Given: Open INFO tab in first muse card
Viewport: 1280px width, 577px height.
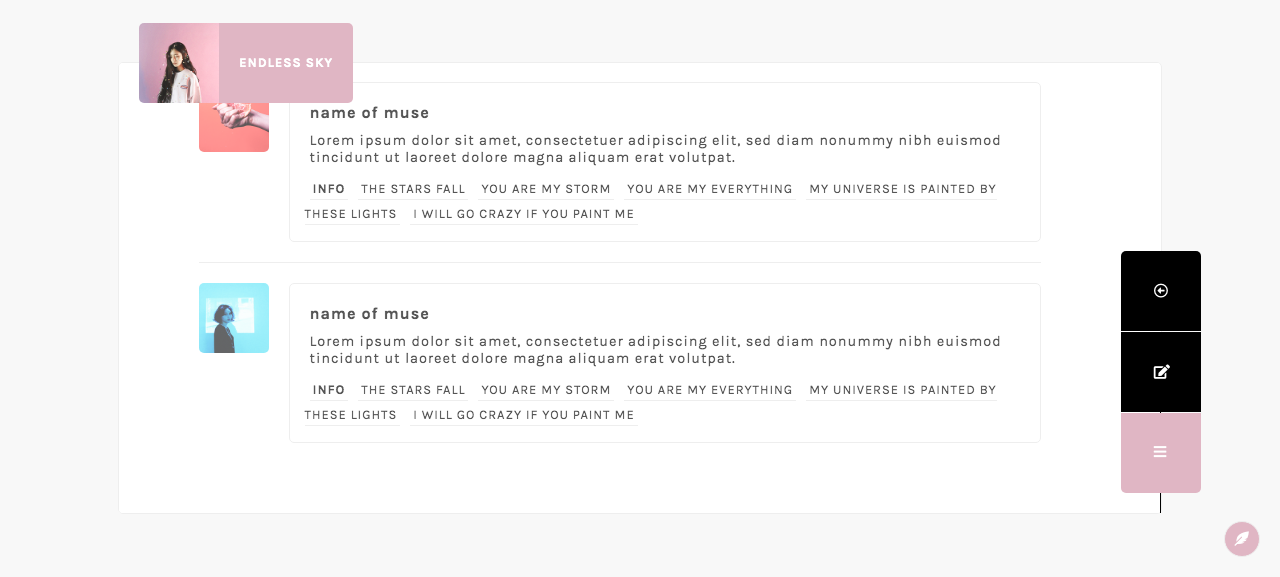Looking at the screenshot, I should point(329,189).
